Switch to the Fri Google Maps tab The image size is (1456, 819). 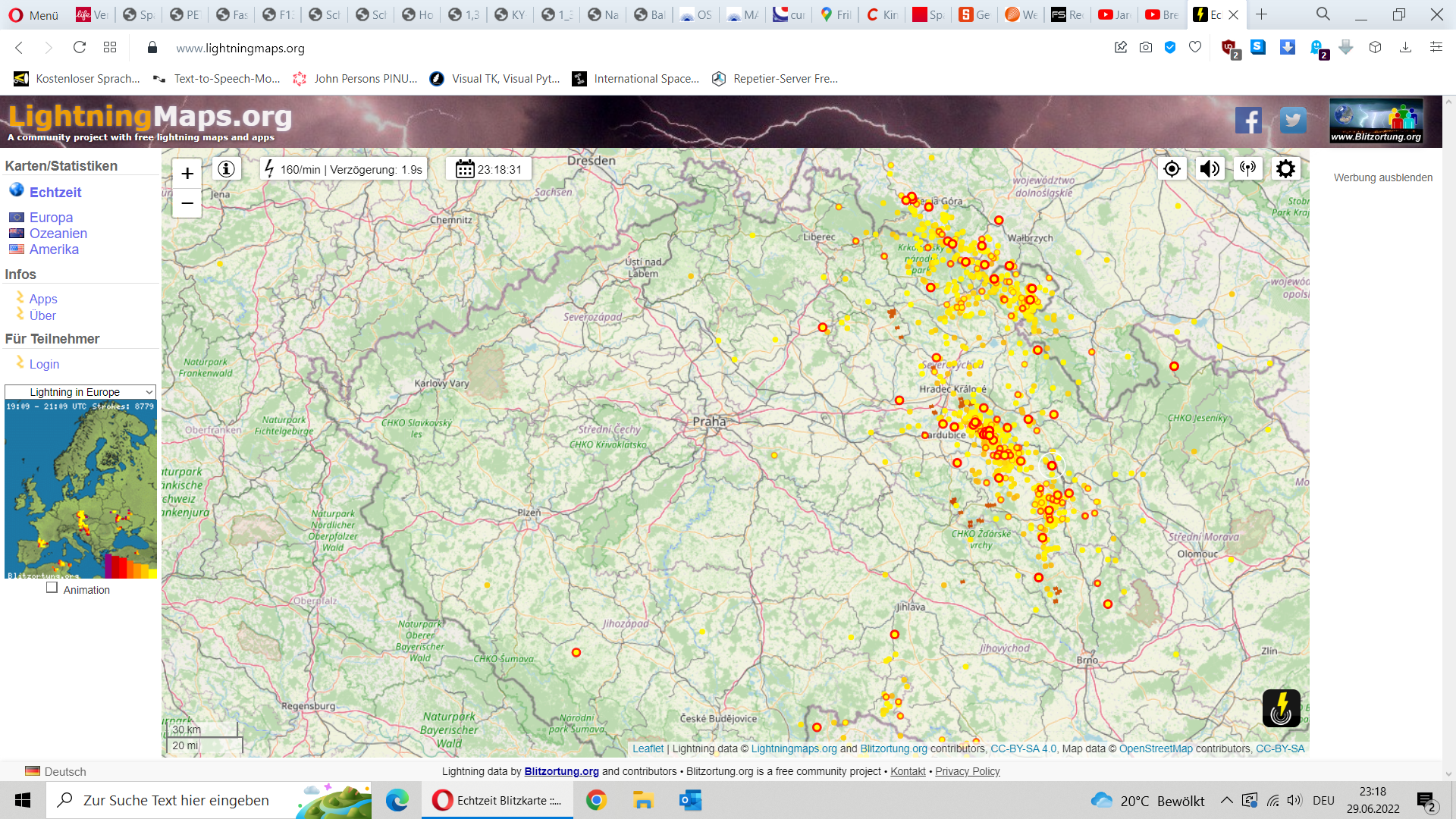tap(836, 14)
